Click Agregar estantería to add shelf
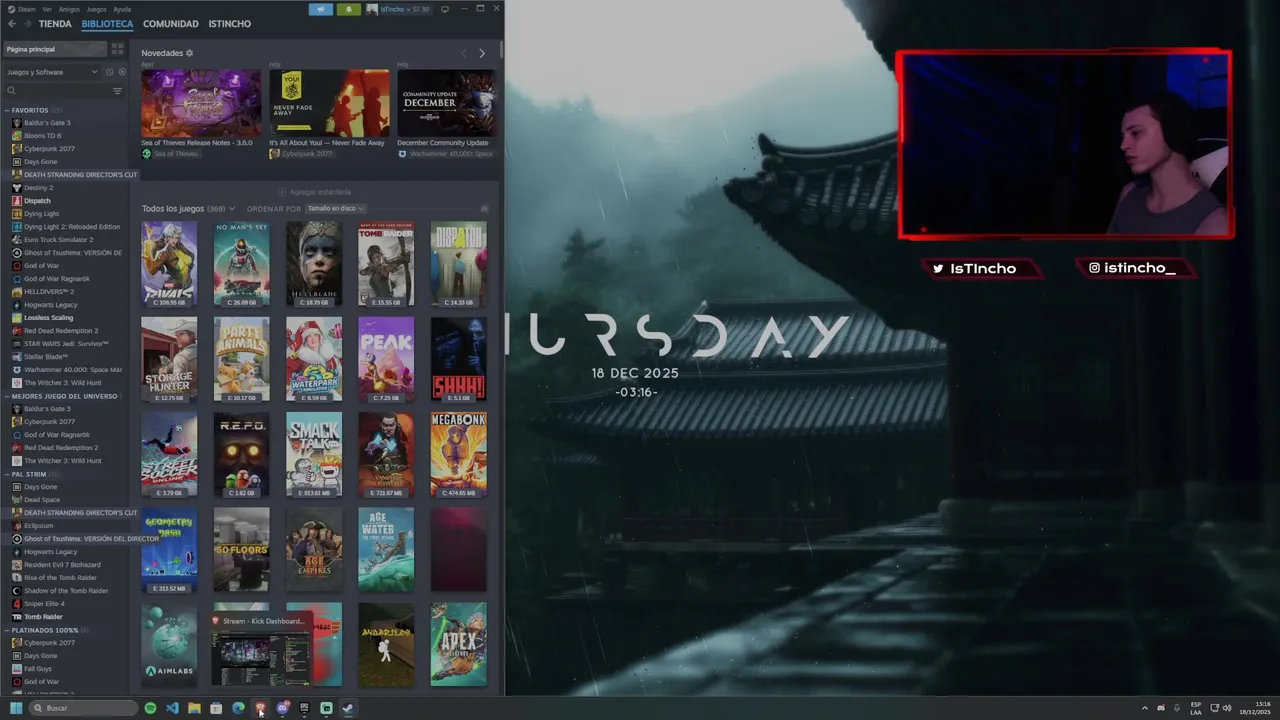The height and width of the screenshot is (720, 1280). (x=315, y=192)
